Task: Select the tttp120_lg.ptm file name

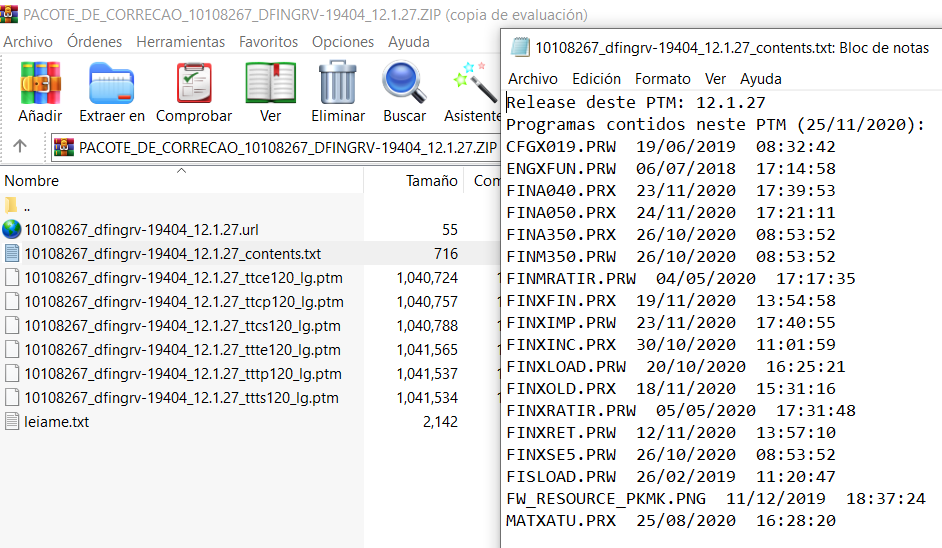Action: click(x=183, y=373)
